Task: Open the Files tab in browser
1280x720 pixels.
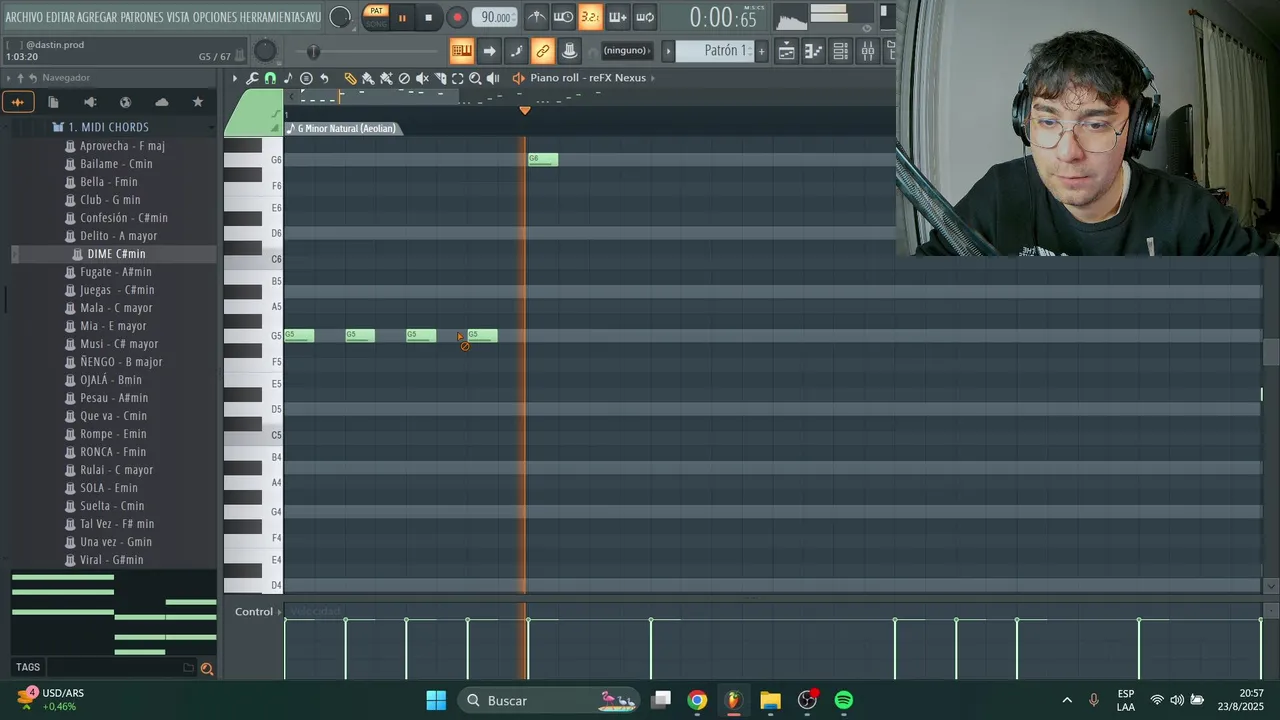Action: pos(54,102)
